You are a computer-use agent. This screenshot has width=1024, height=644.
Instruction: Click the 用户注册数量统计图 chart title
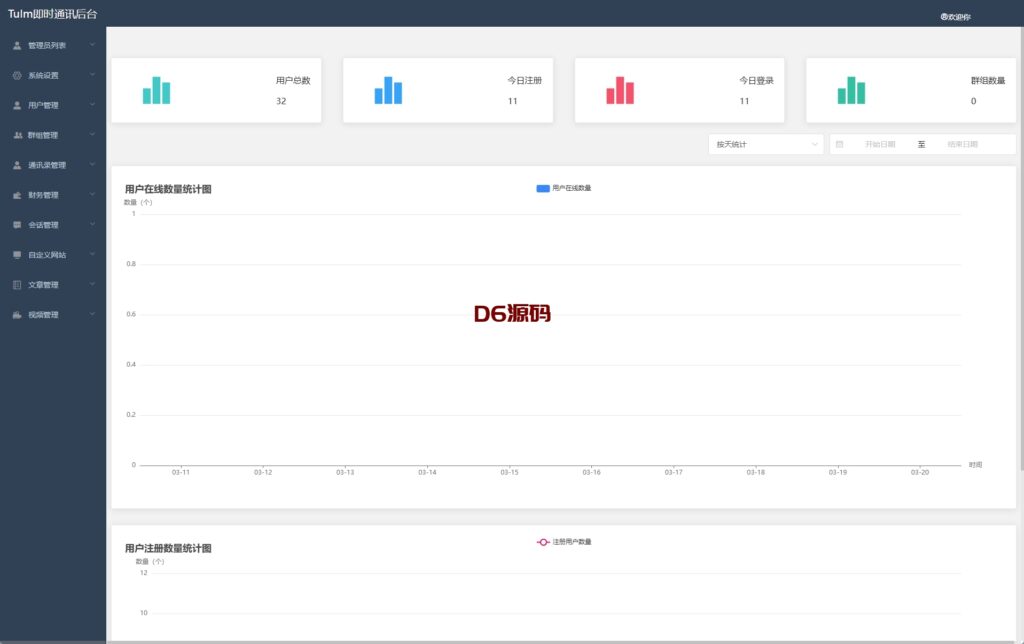click(x=168, y=549)
